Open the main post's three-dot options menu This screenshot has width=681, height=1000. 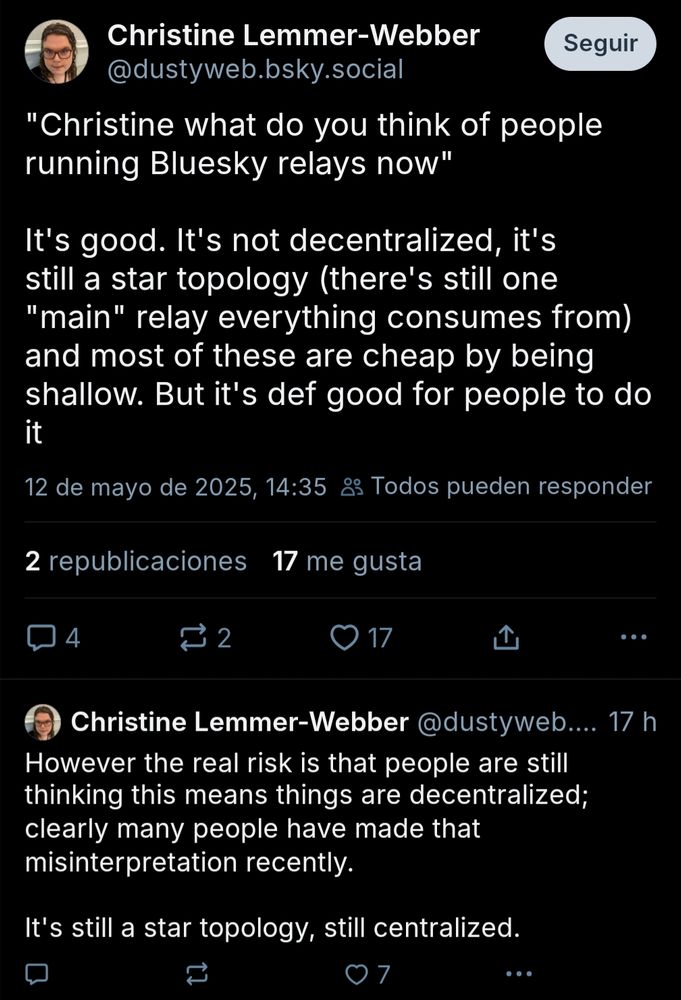pos(634,636)
